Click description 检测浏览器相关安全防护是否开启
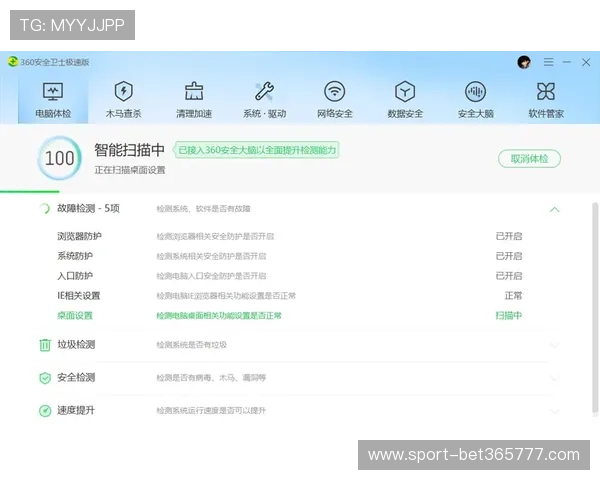 tap(215, 237)
